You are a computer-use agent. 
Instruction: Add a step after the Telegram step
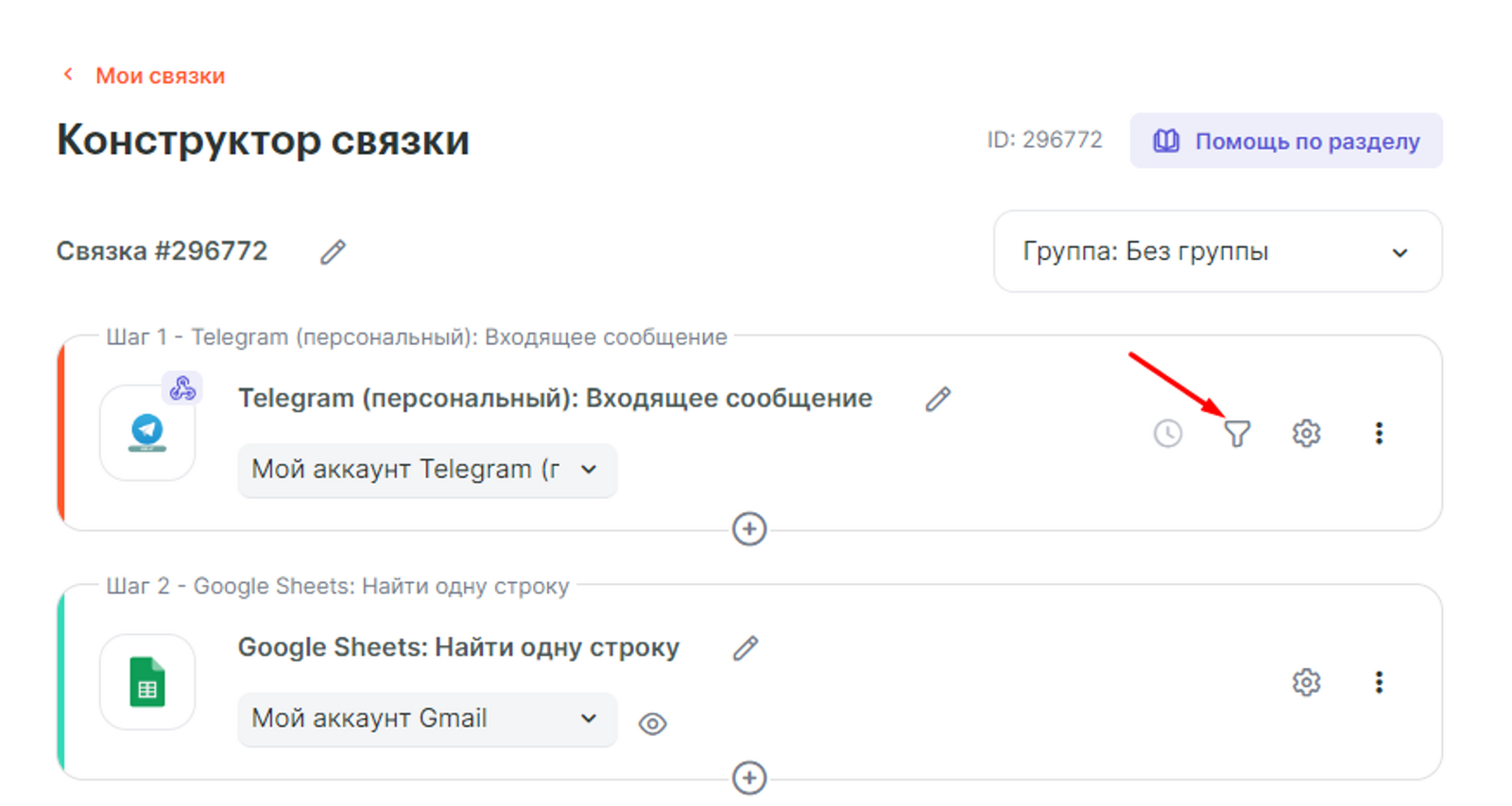coord(749,529)
